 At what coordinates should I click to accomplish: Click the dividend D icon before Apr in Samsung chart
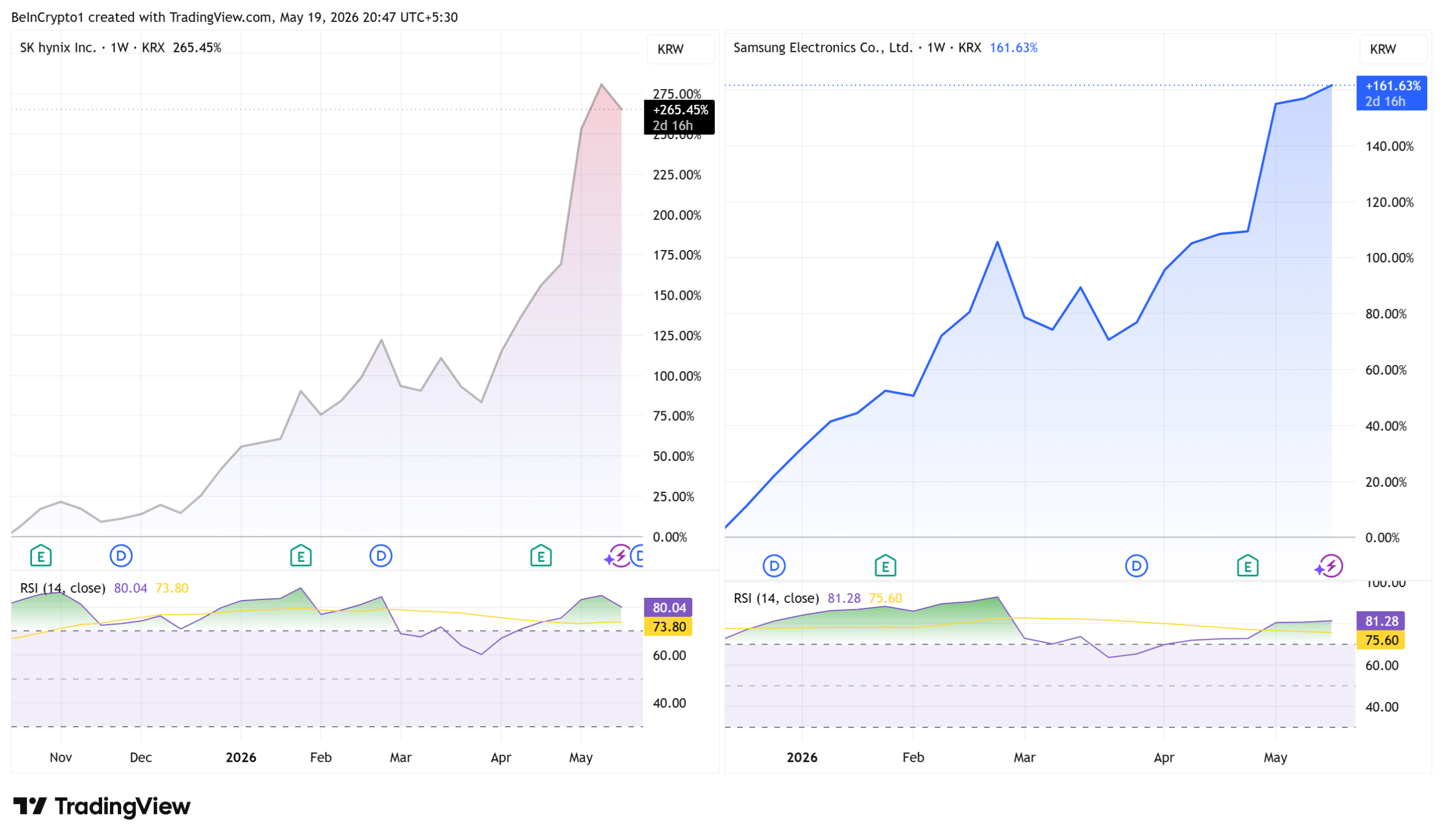[1137, 566]
